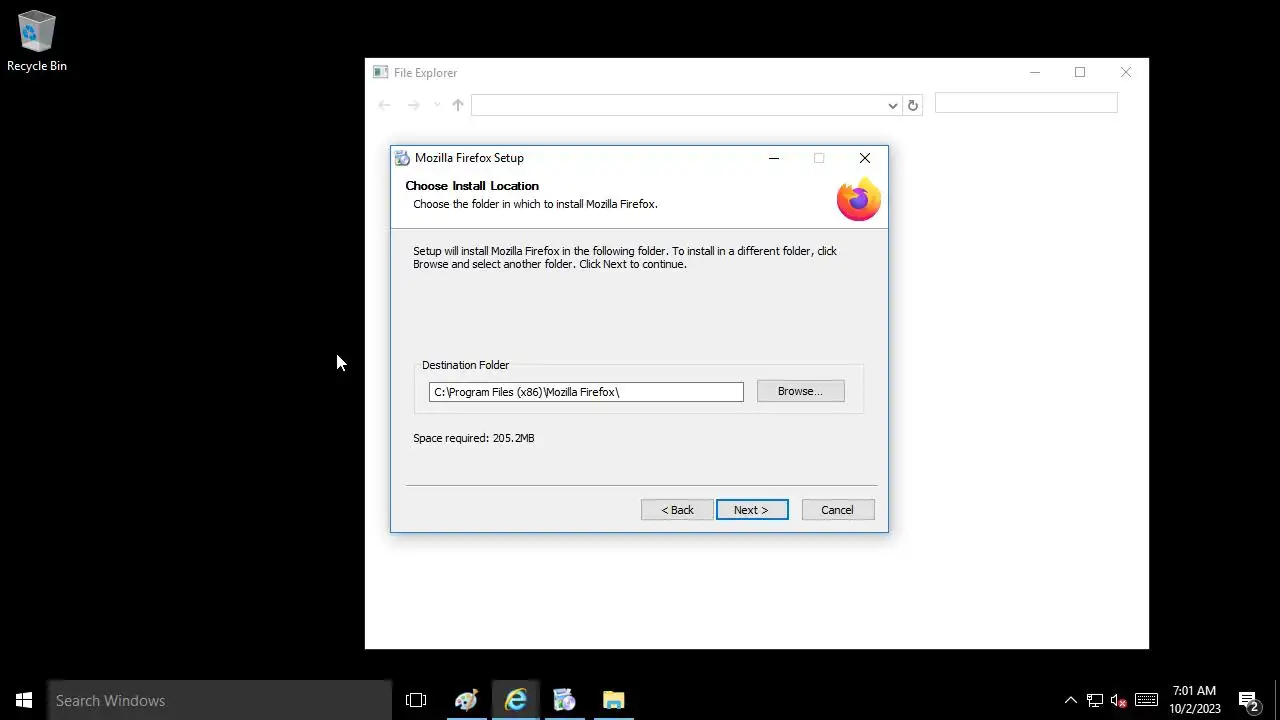Click the paint-style app icon on taskbar
The width and height of the screenshot is (1280, 720).
click(466, 700)
